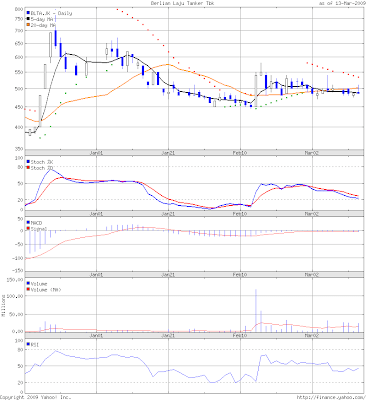Image resolution: width=366 pixels, height=400 pixels.
Task: Open the finance.yahoo.com link at bottom
Action: (331, 397)
